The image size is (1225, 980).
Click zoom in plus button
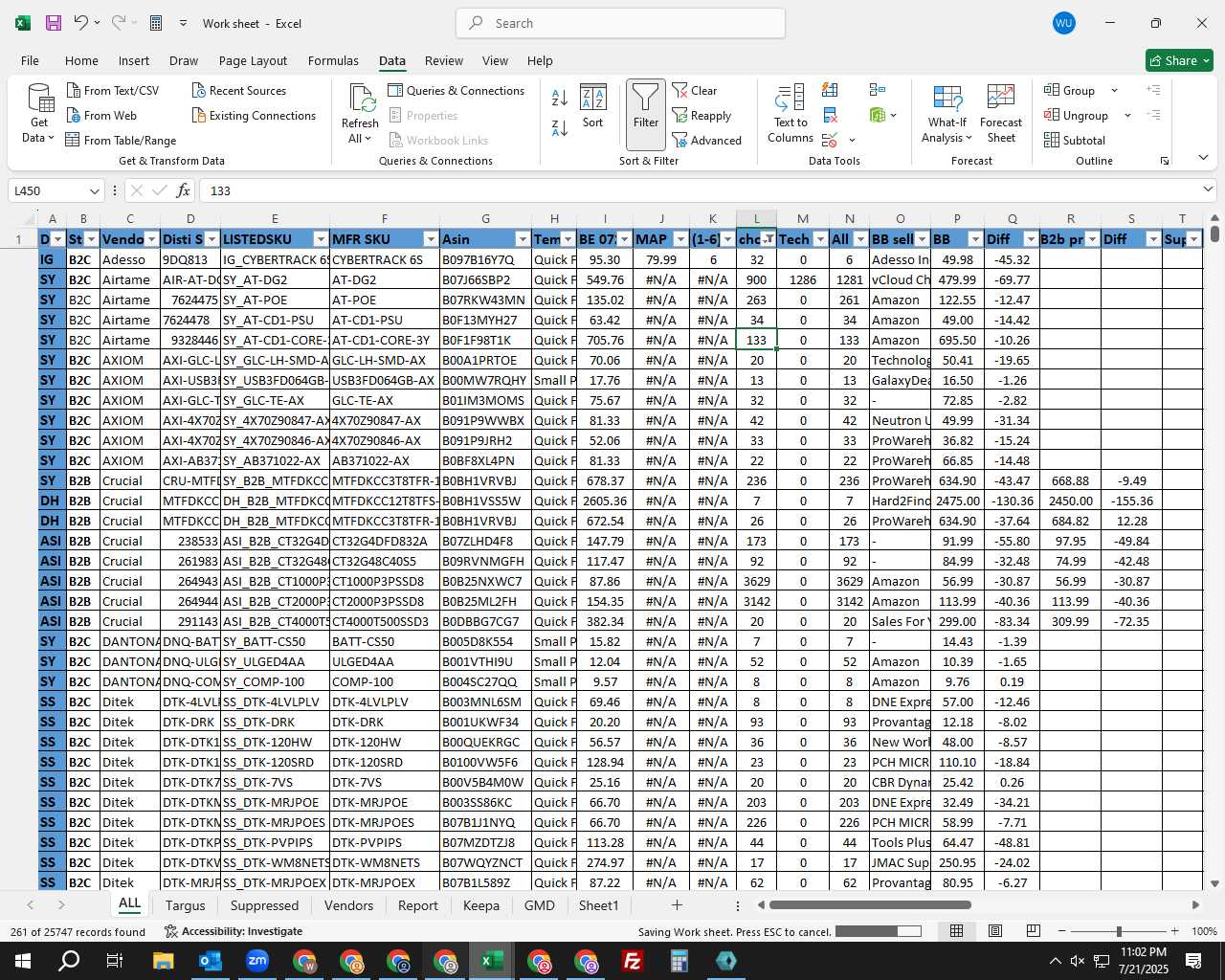pos(1174,931)
